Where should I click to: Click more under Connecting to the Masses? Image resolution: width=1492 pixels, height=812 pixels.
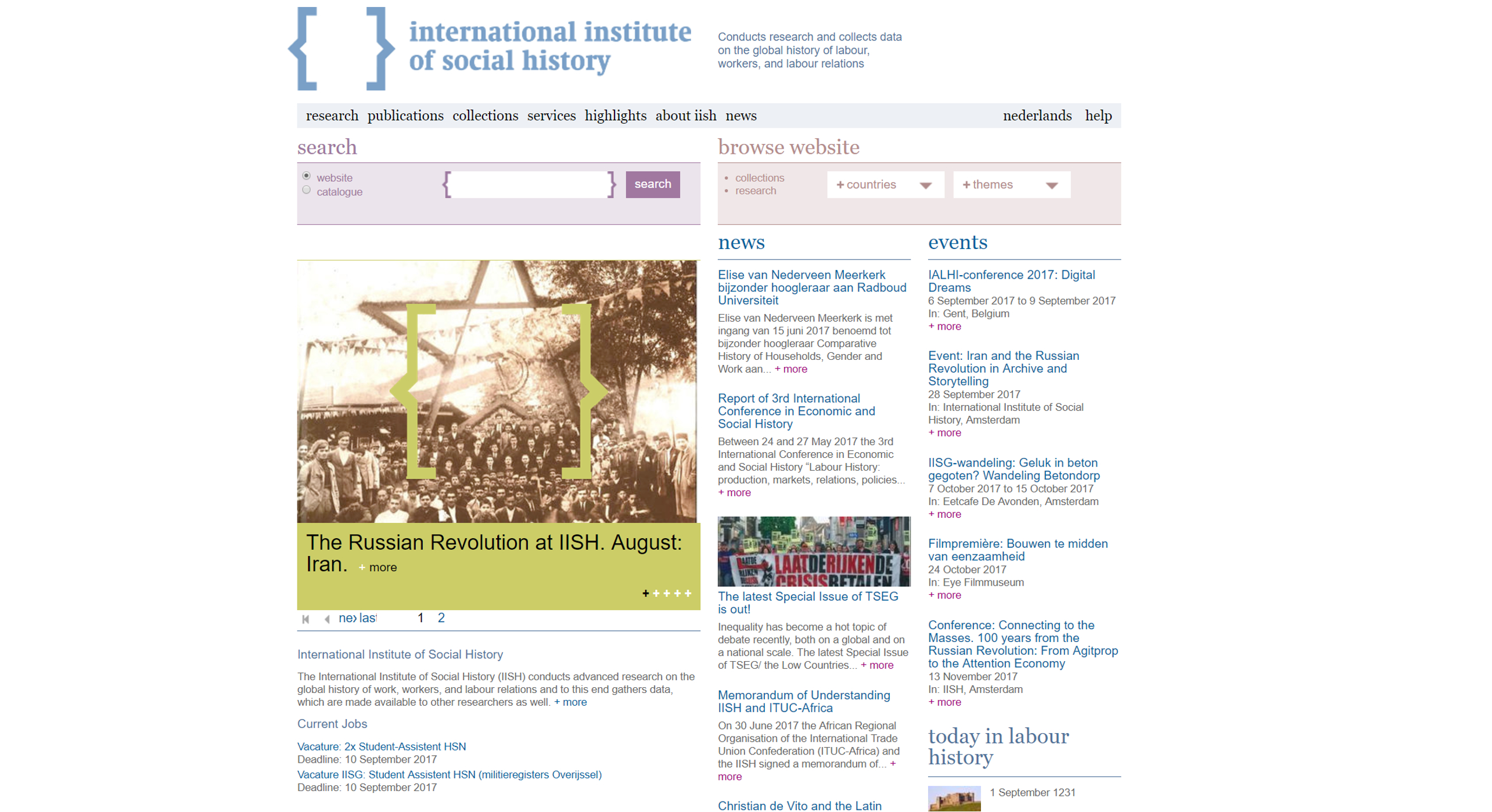pyautogui.click(x=945, y=702)
